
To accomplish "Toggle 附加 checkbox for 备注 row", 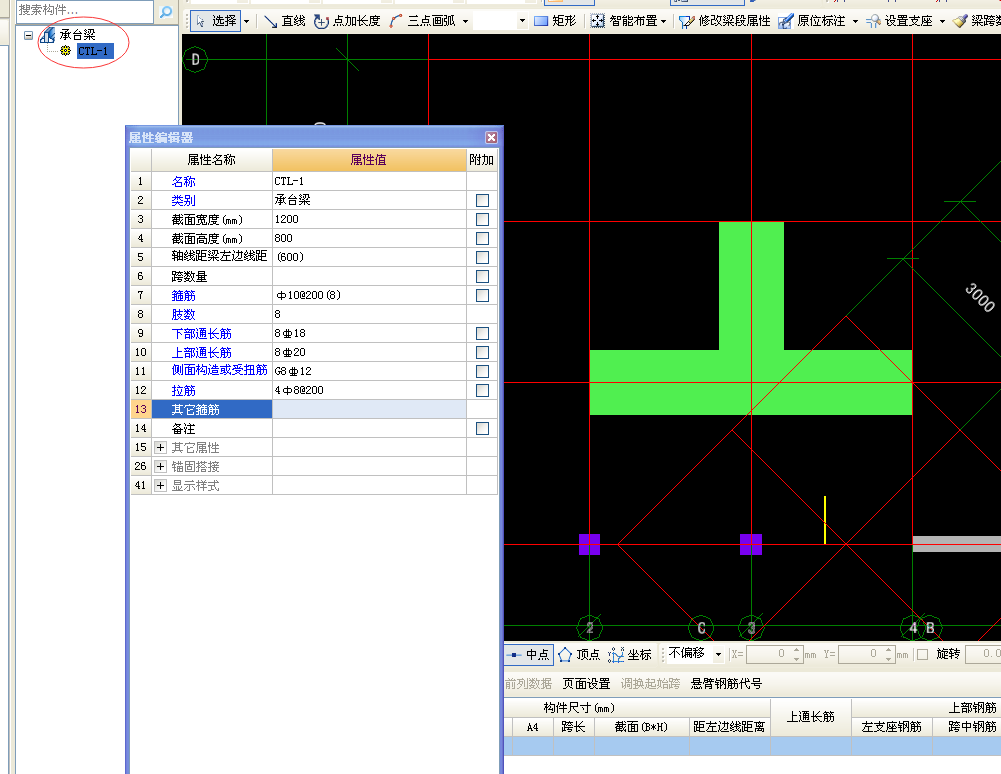I will 483,429.
